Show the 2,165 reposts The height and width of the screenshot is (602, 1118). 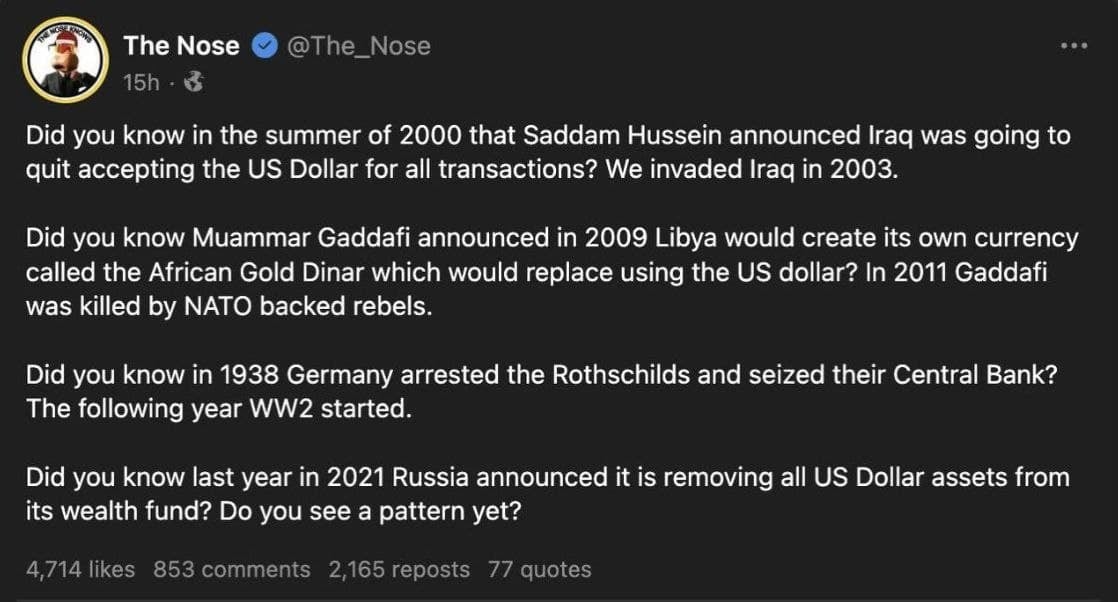click(x=399, y=569)
